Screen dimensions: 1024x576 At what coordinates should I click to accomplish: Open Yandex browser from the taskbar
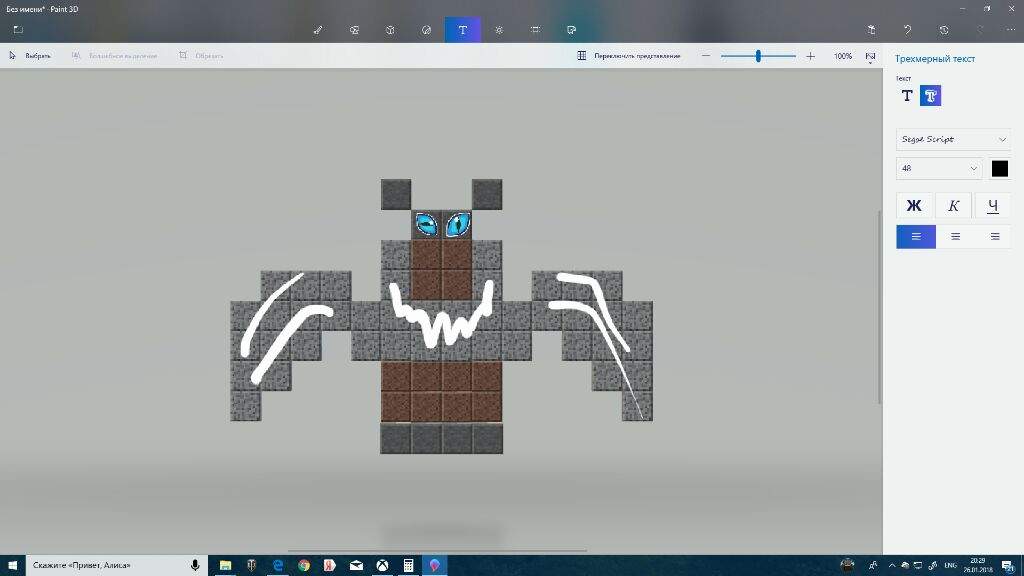click(x=330, y=566)
